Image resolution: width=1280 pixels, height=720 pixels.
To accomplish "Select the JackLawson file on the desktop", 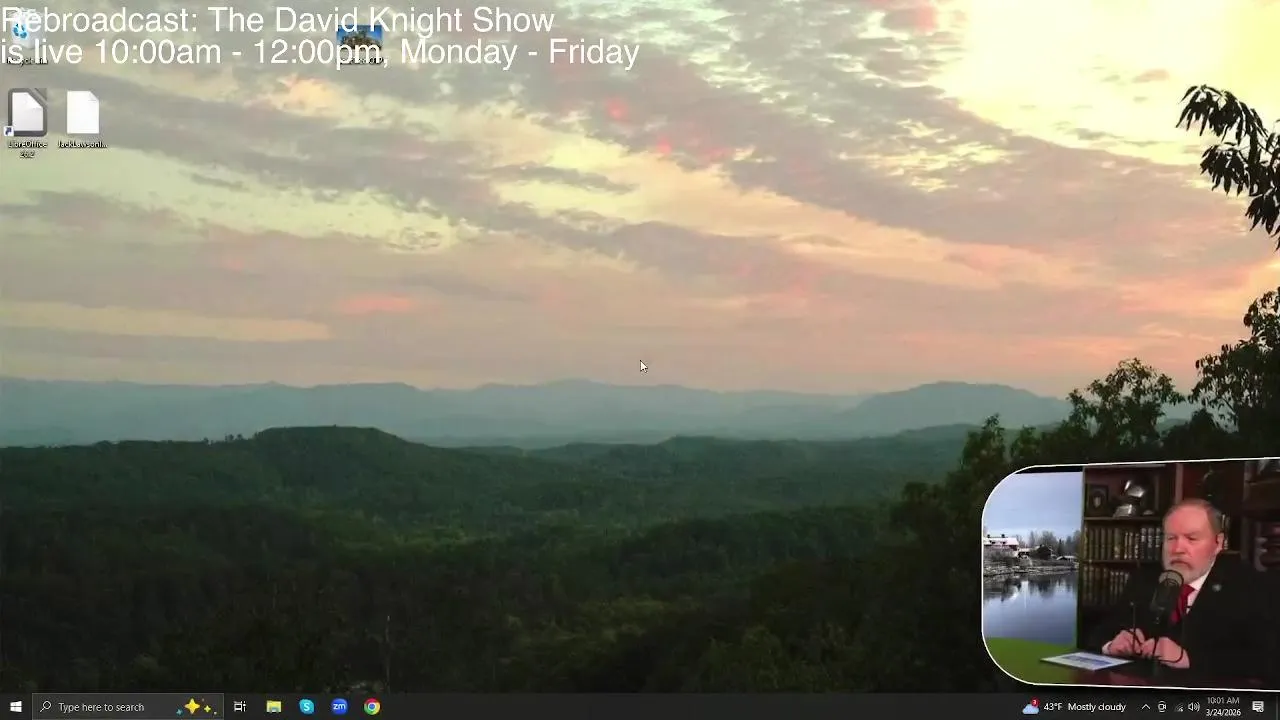I will [x=83, y=120].
